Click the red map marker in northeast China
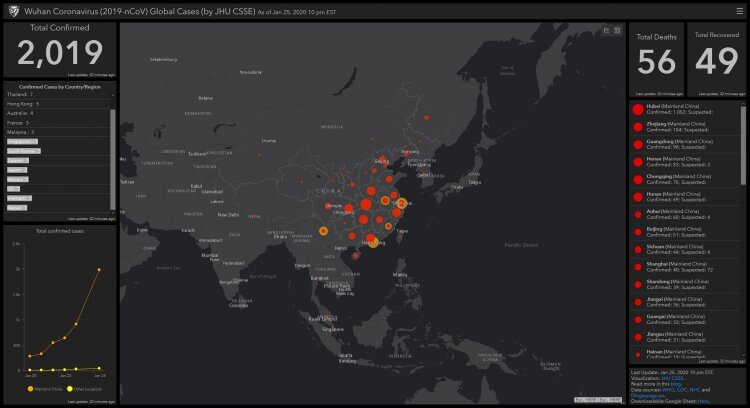750x408 pixels. coord(426,117)
